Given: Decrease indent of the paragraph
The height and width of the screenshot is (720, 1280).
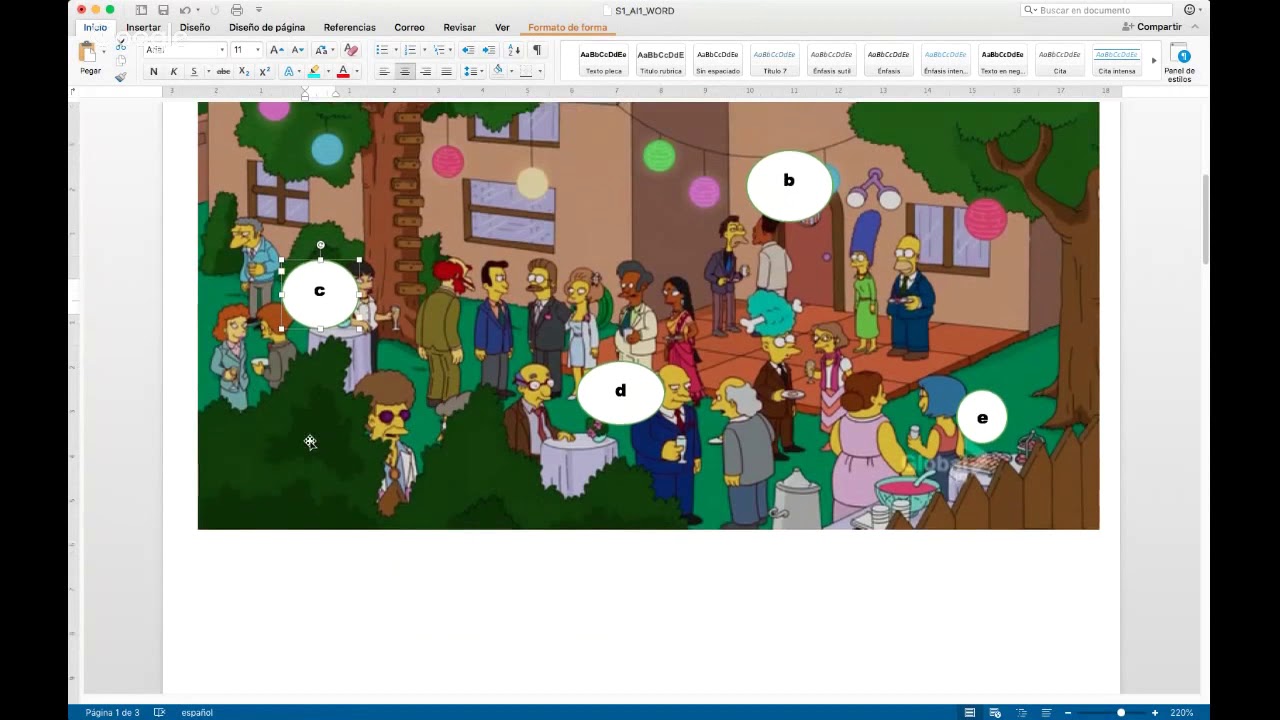Looking at the screenshot, I should point(468,50).
